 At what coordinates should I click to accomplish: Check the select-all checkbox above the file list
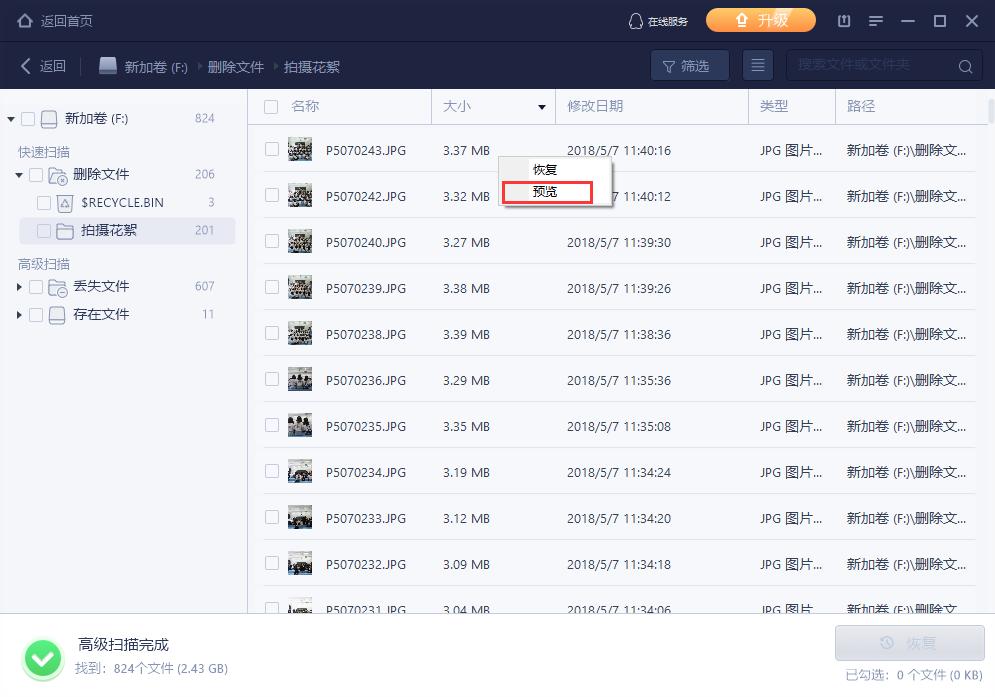click(271, 105)
